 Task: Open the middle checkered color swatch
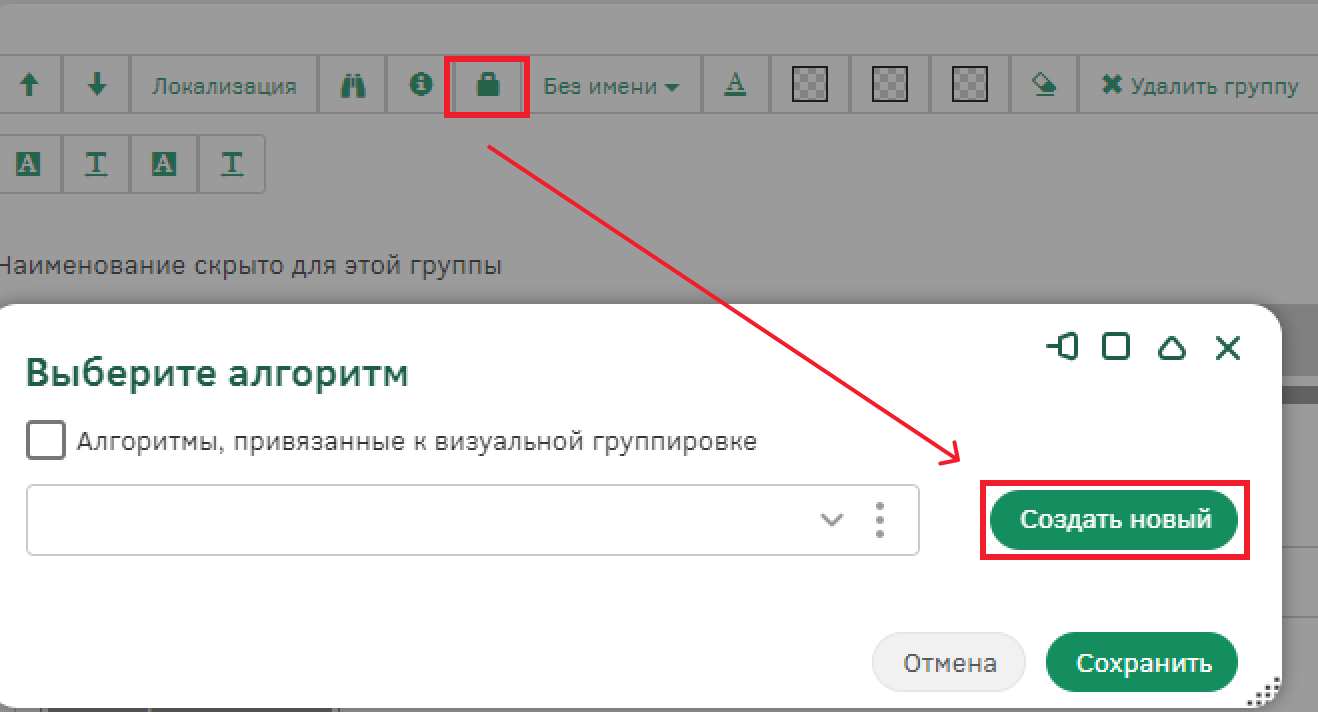pyautogui.click(x=889, y=85)
